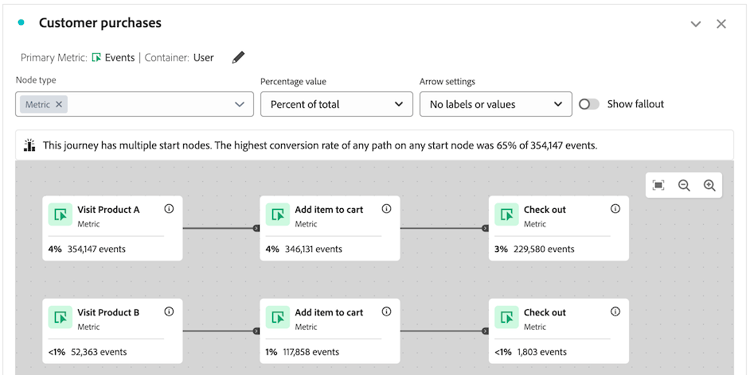Click the '346,131 events' value
The width and height of the screenshot is (750, 375).
314,249
